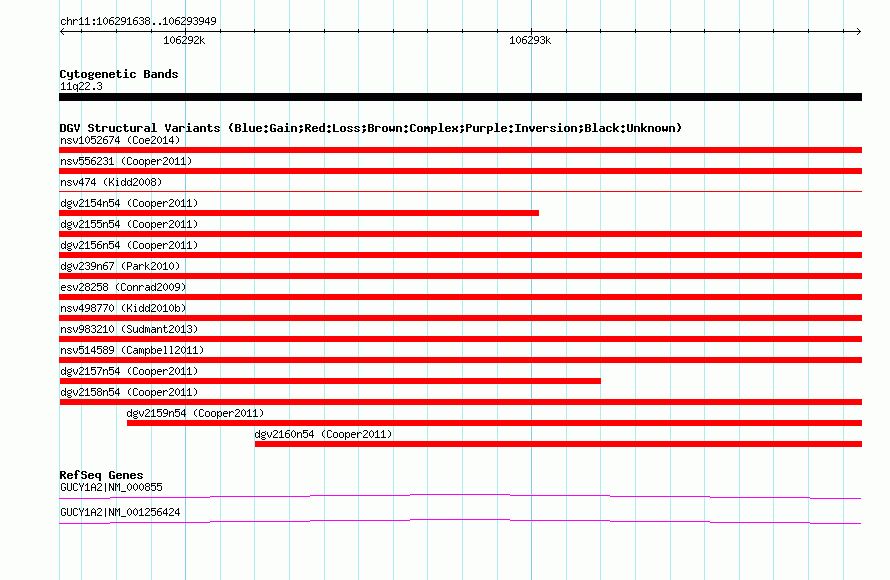Select dgv2154n54 (Cooper2011) label
The image size is (890, 580).
tap(129, 203)
